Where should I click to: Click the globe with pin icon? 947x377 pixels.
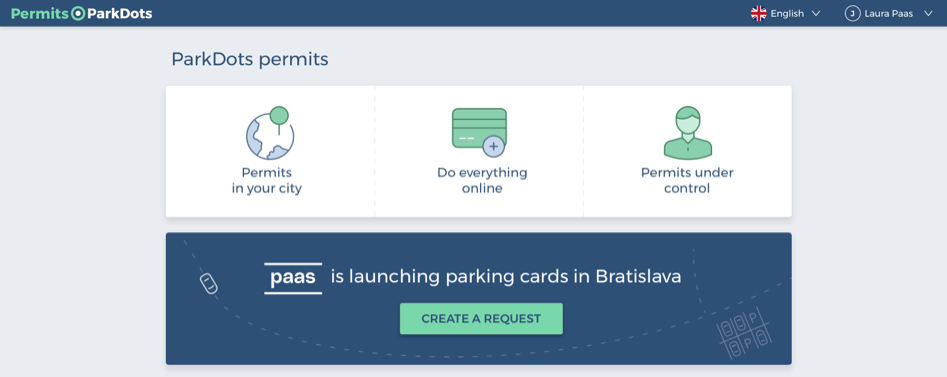tap(269, 133)
